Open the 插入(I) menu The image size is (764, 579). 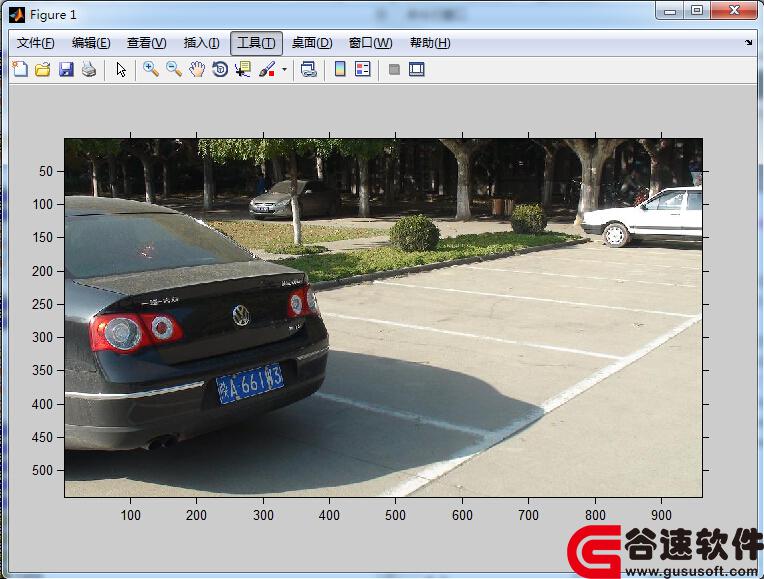tap(201, 43)
